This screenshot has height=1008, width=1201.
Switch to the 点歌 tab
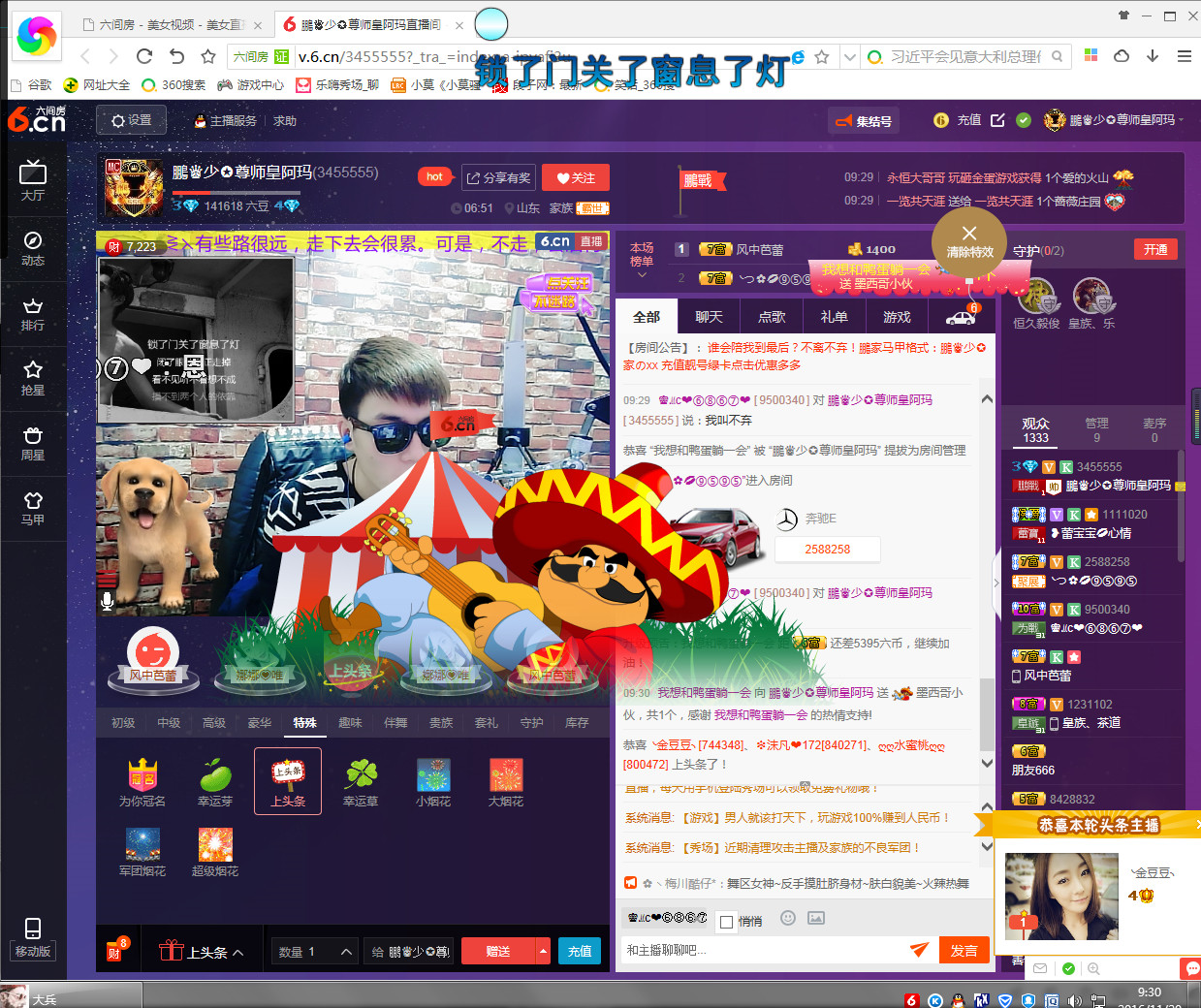[x=772, y=317]
